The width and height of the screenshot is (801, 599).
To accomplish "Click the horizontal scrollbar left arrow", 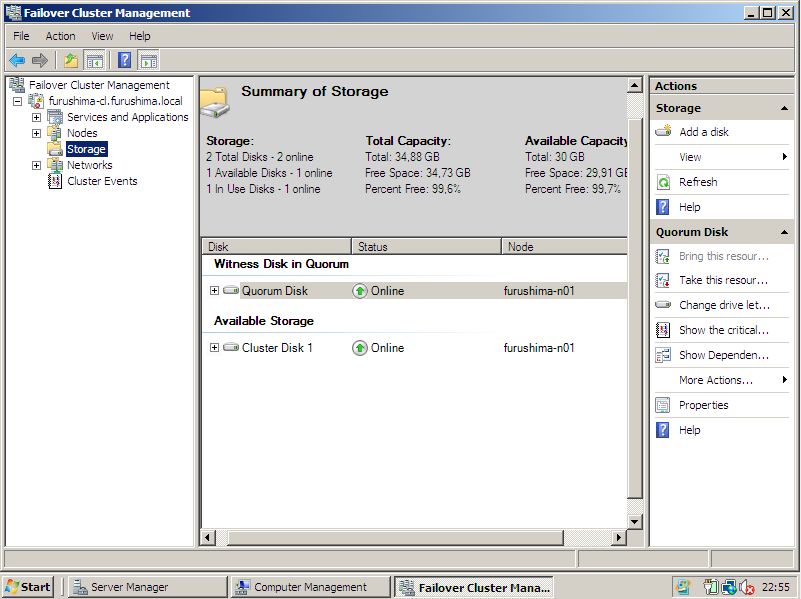I will 207,537.
